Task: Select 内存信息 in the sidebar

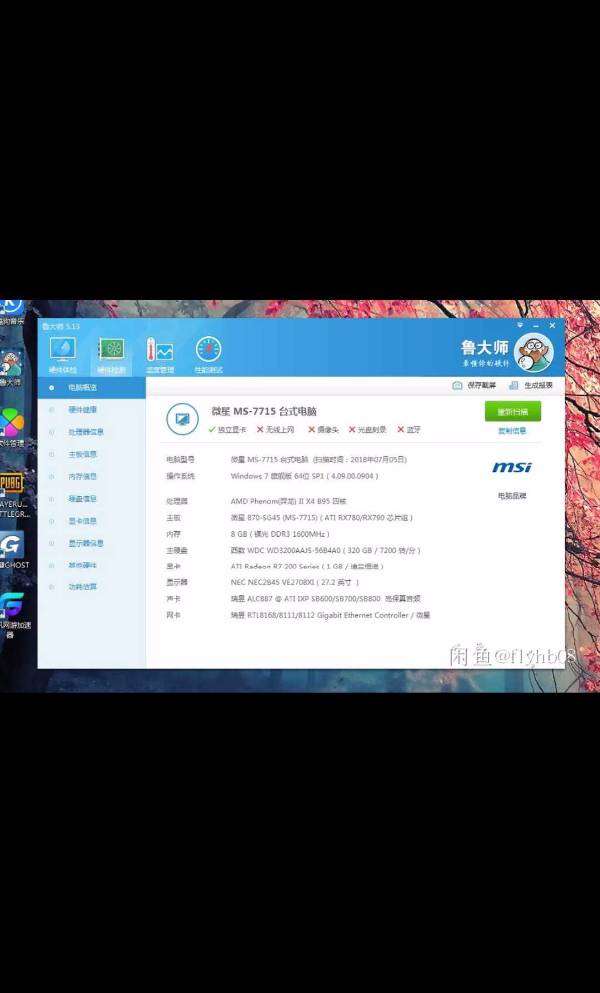Action: coord(91,476)
